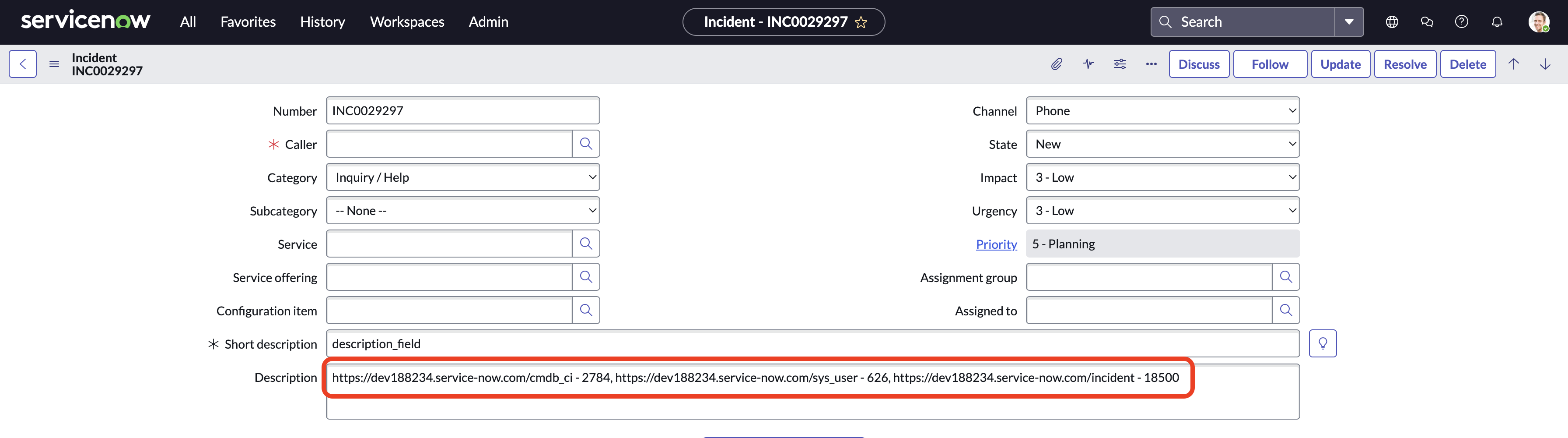Open the more options ellipsis icon
Viewport: 1568px width, 438px height.
click(x=1151, y=64)
